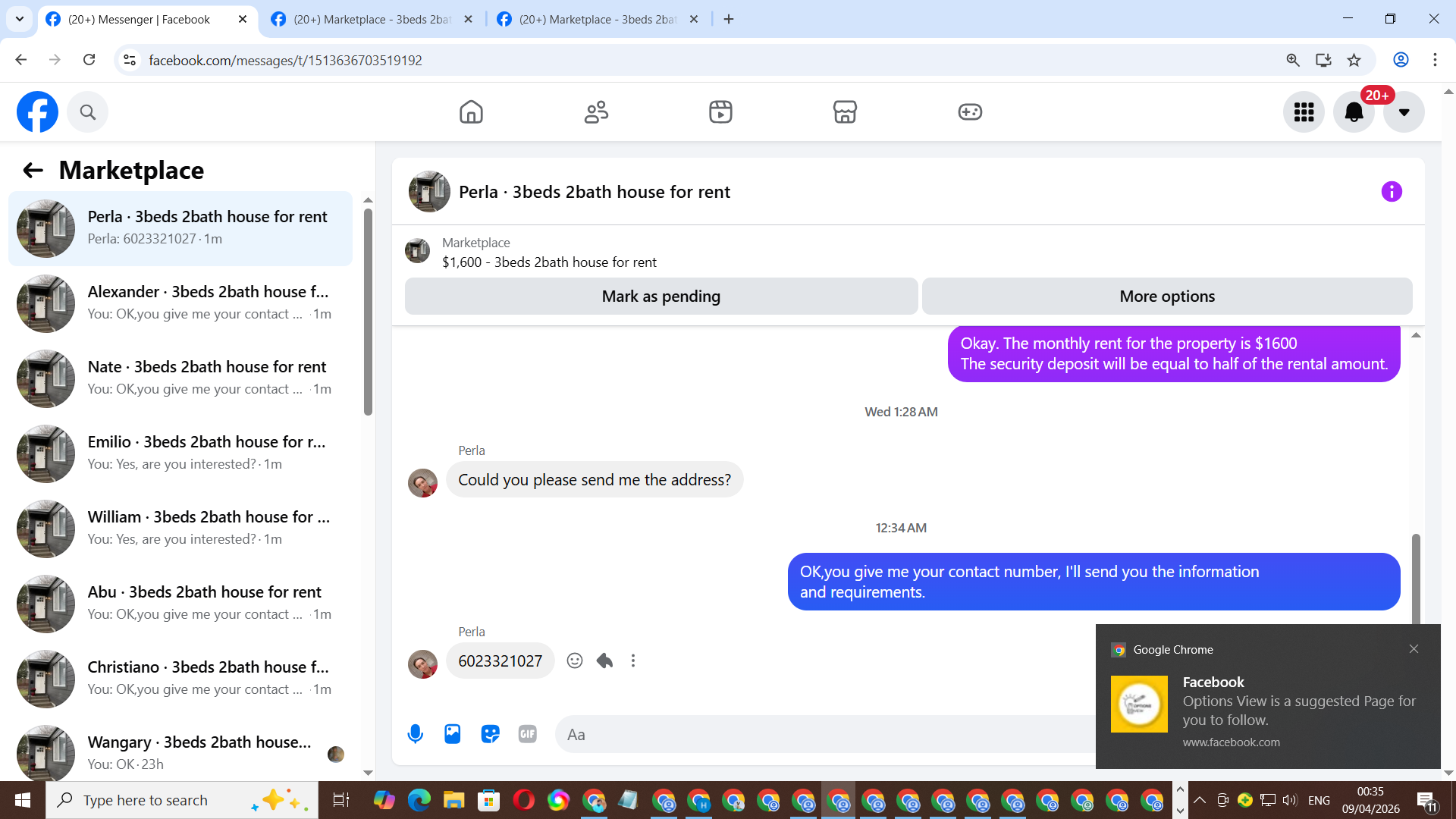Dismiss Google Chrome Facebook notification
The image size is (1456, 819).
[x=1414, y=649]
